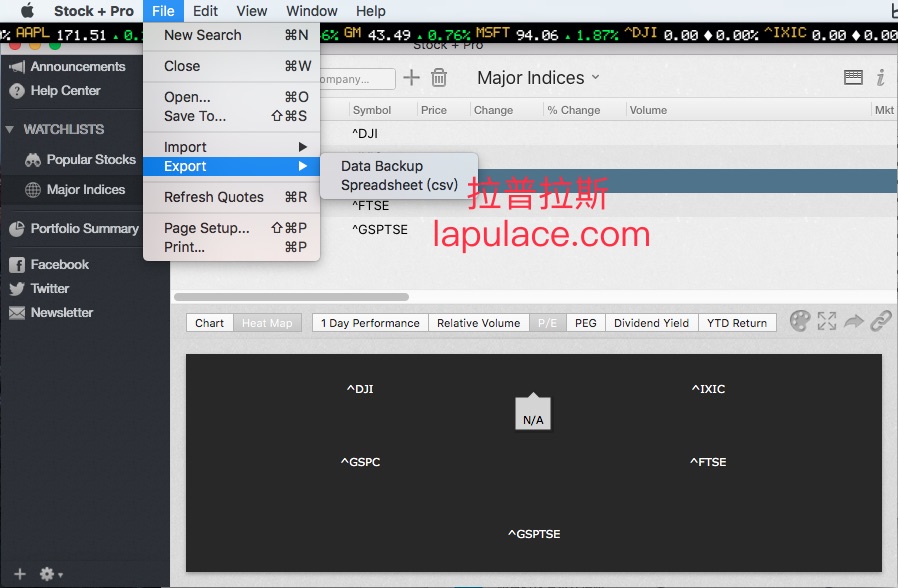Add a new symbol with plus icon
The width and height of the screenshot is (898, 588).
coord(411,77)
